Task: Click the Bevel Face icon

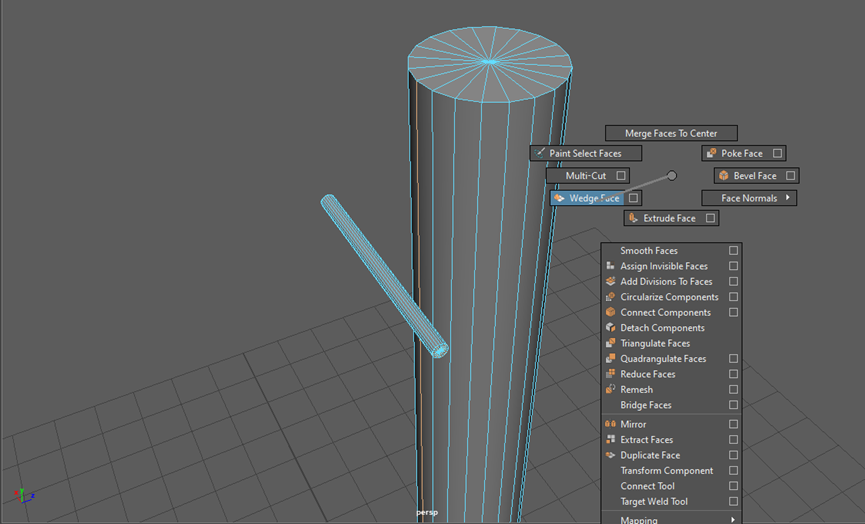Action: click(724, 175)
